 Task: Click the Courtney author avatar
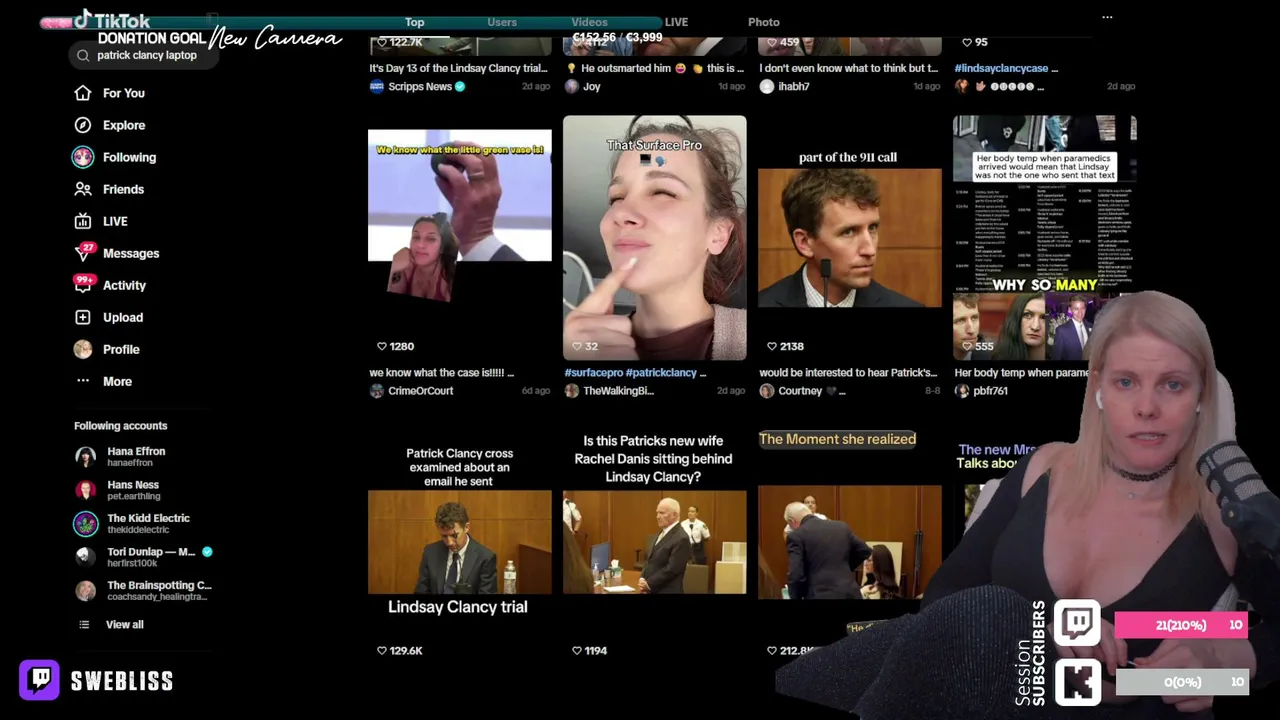767,391
